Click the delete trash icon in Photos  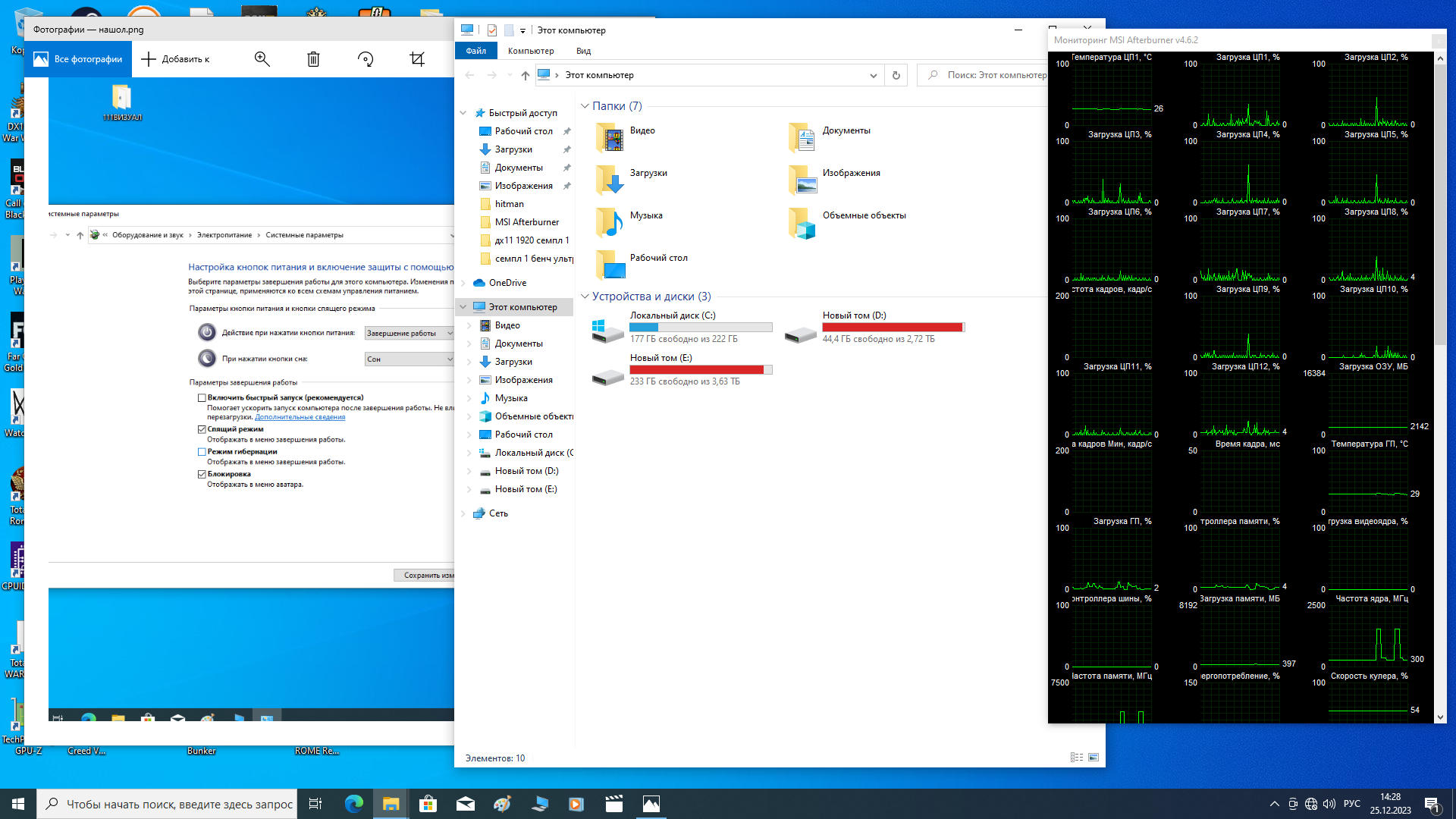[313, 59]
